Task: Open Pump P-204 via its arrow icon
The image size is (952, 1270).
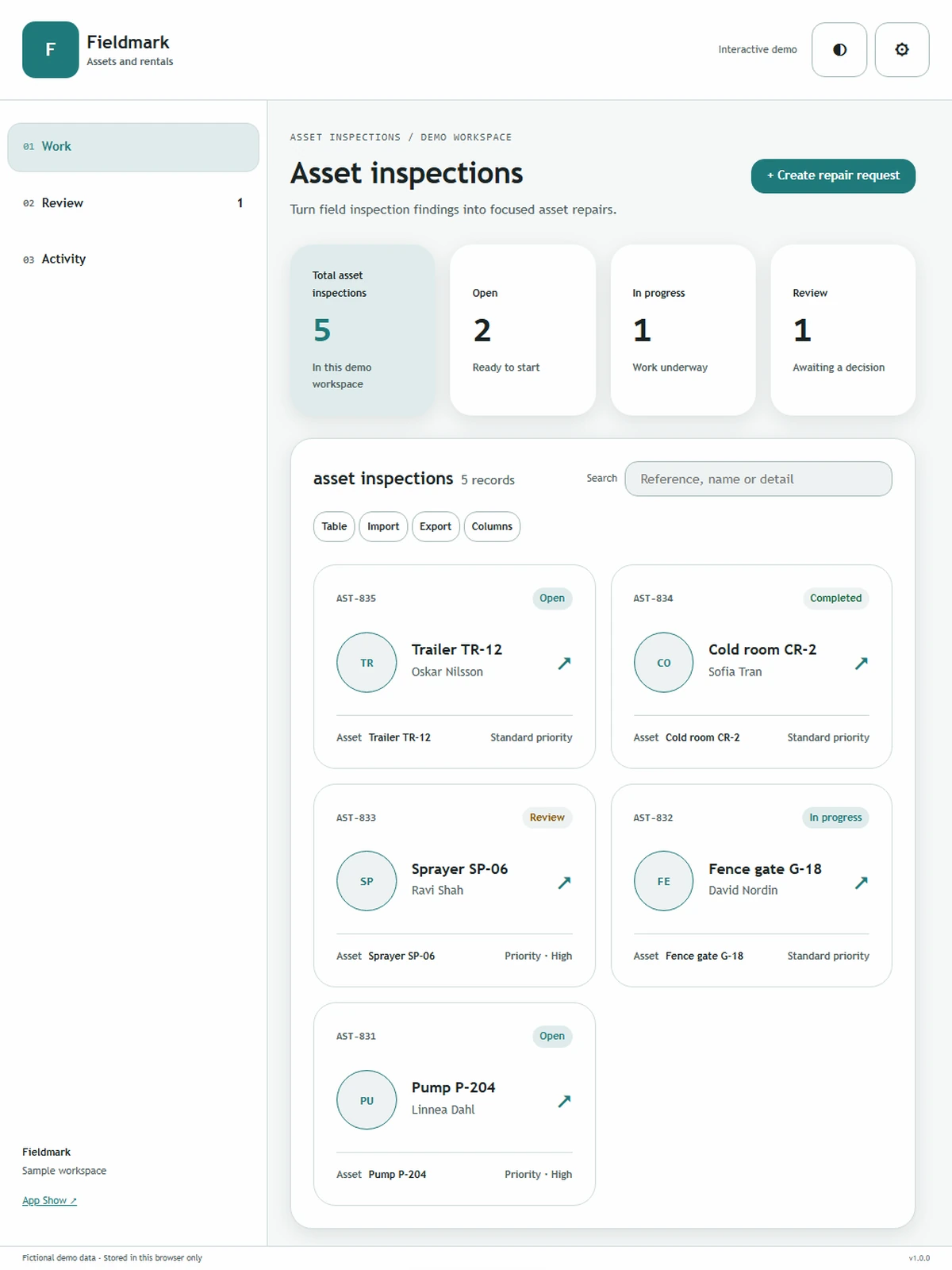Action: click(x=564, y=1100)
